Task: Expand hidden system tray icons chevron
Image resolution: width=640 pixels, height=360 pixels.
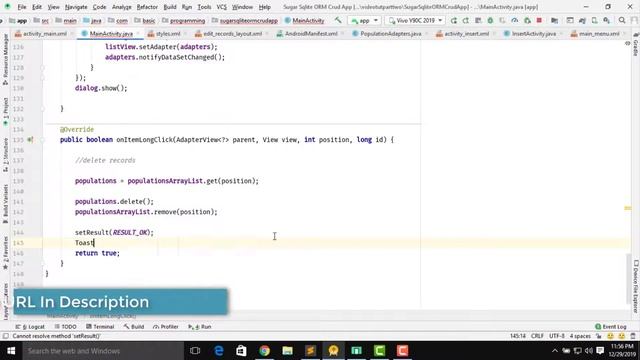Action: click(x=555, y=351)
